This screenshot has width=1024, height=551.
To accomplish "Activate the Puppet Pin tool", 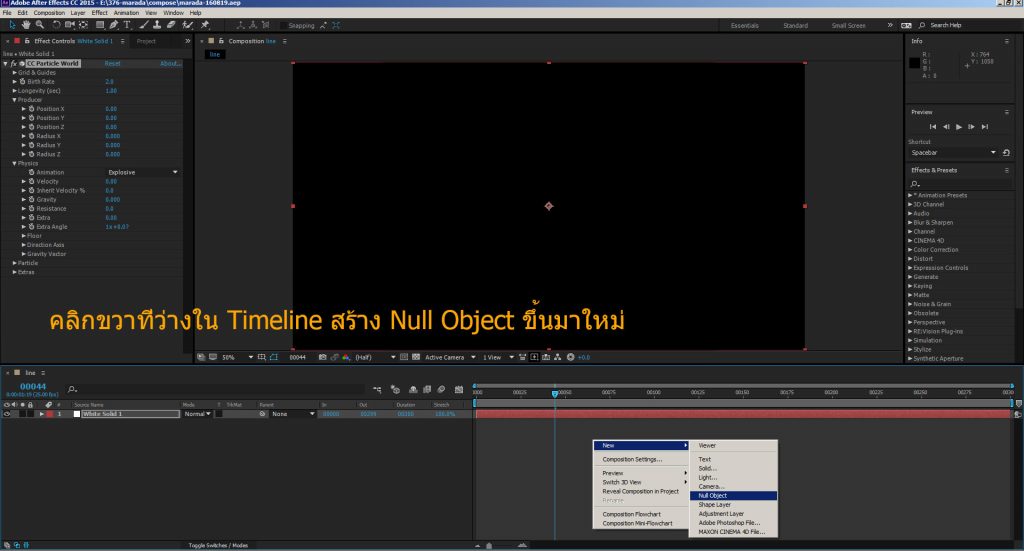I will 205,25.
